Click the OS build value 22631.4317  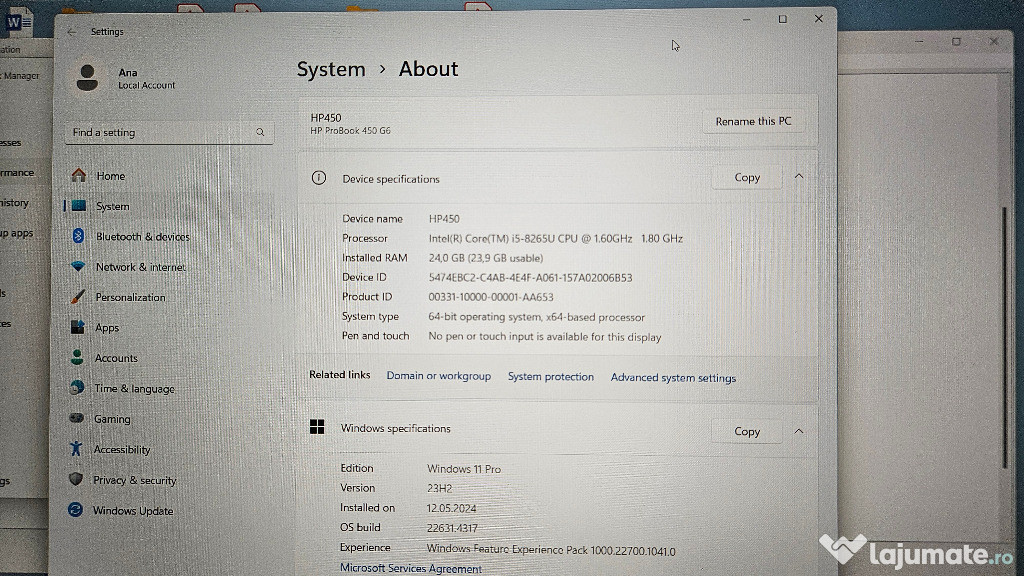click(x=452, y=528)
